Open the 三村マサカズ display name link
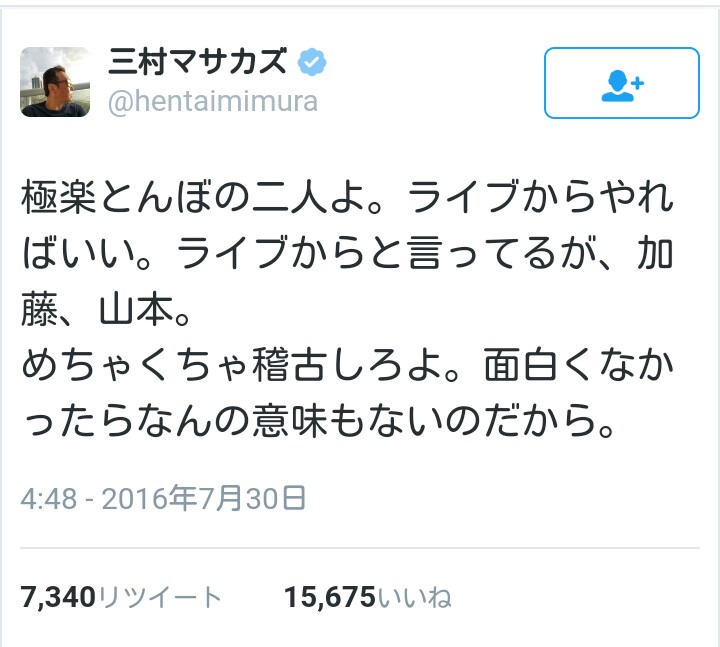720x647 pixels. [x=198, y=64]
